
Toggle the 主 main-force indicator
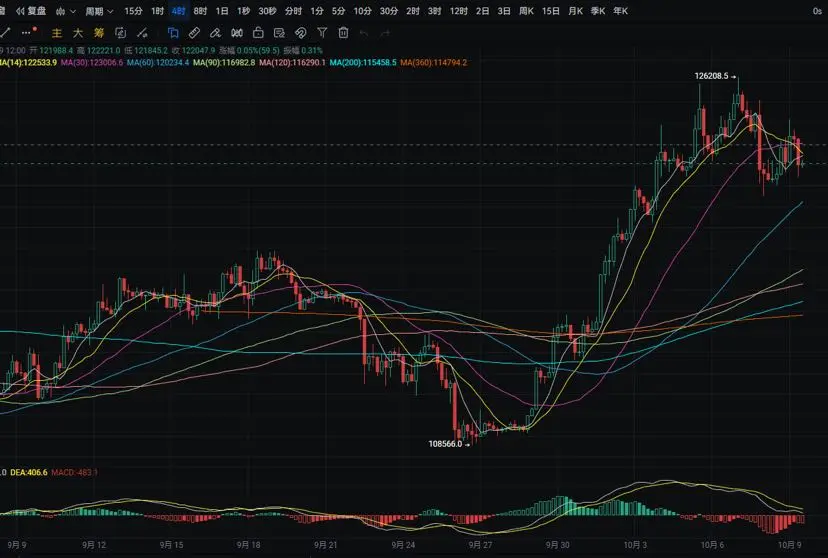point(57,33)
